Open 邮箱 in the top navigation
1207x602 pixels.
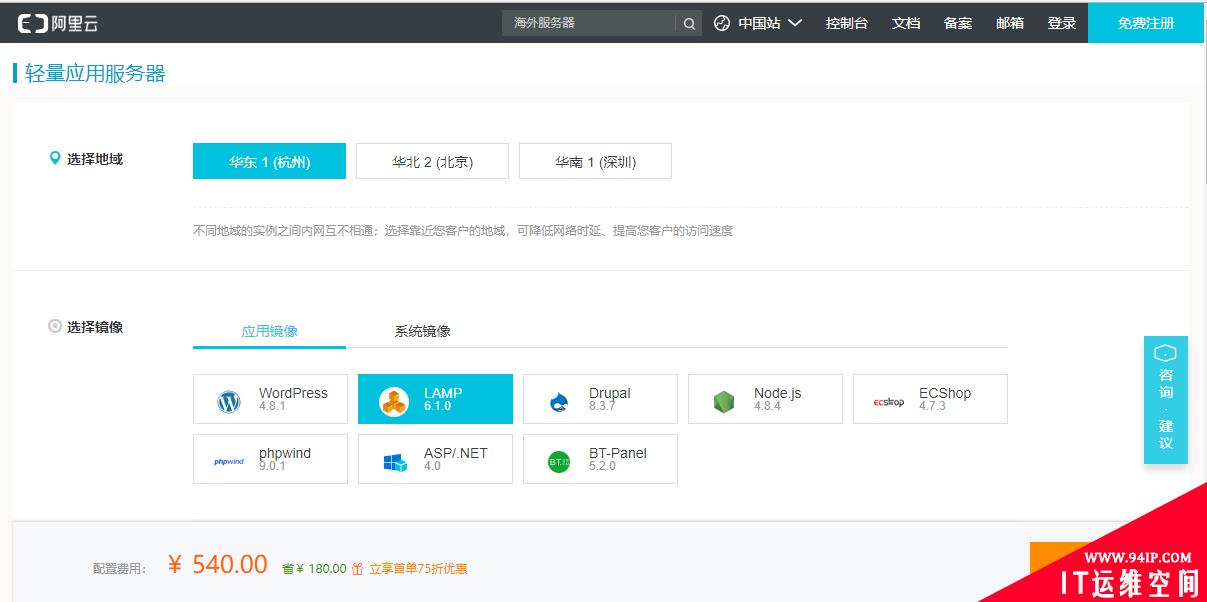click(1010, 23)
